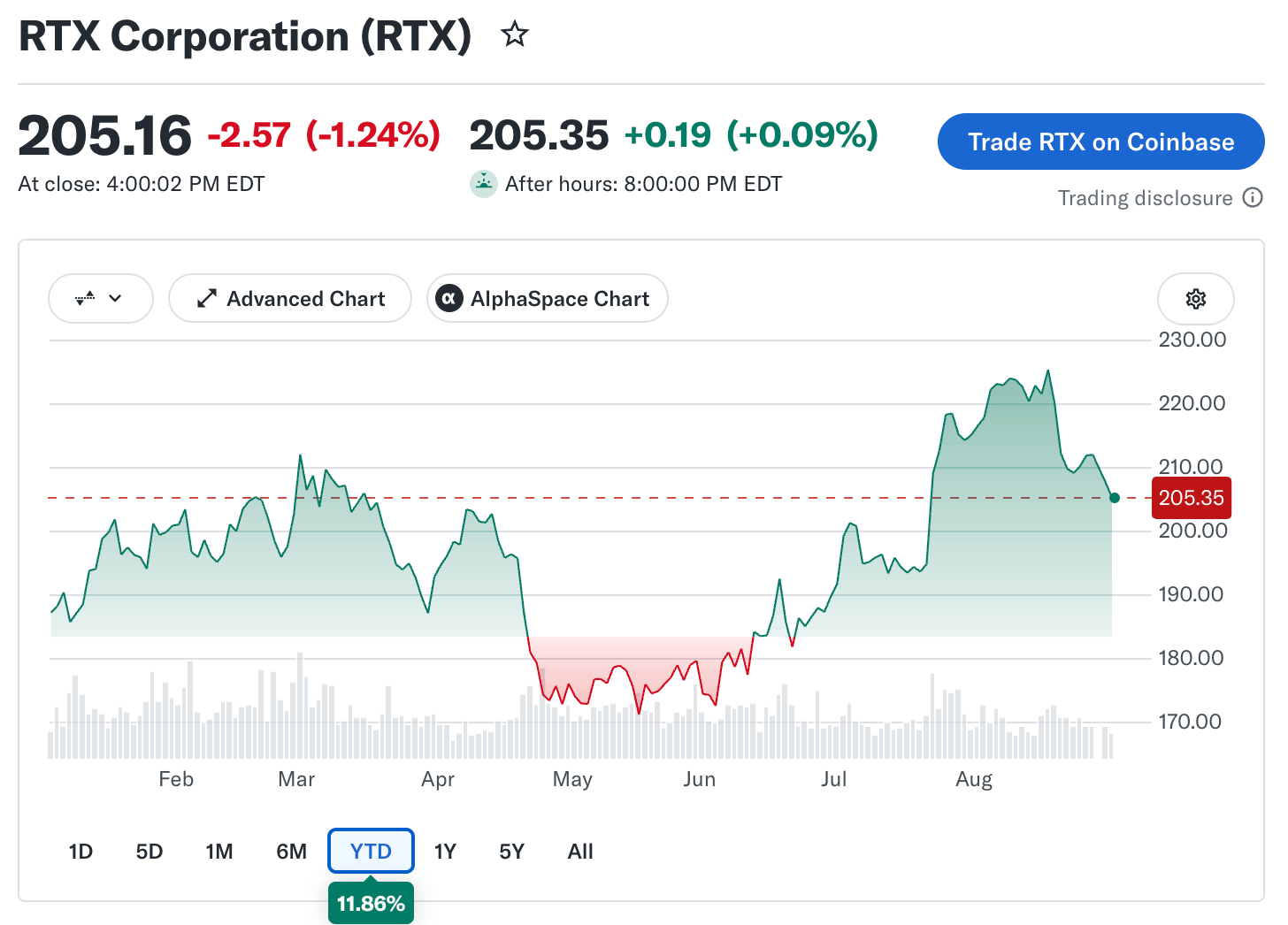Click the Jul label on the time axis
Viewport: 1288px width, 925px height.
tap(834, 779)
